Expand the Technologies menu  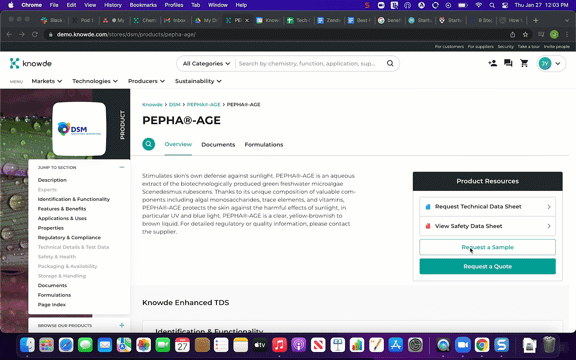(95, 81)
